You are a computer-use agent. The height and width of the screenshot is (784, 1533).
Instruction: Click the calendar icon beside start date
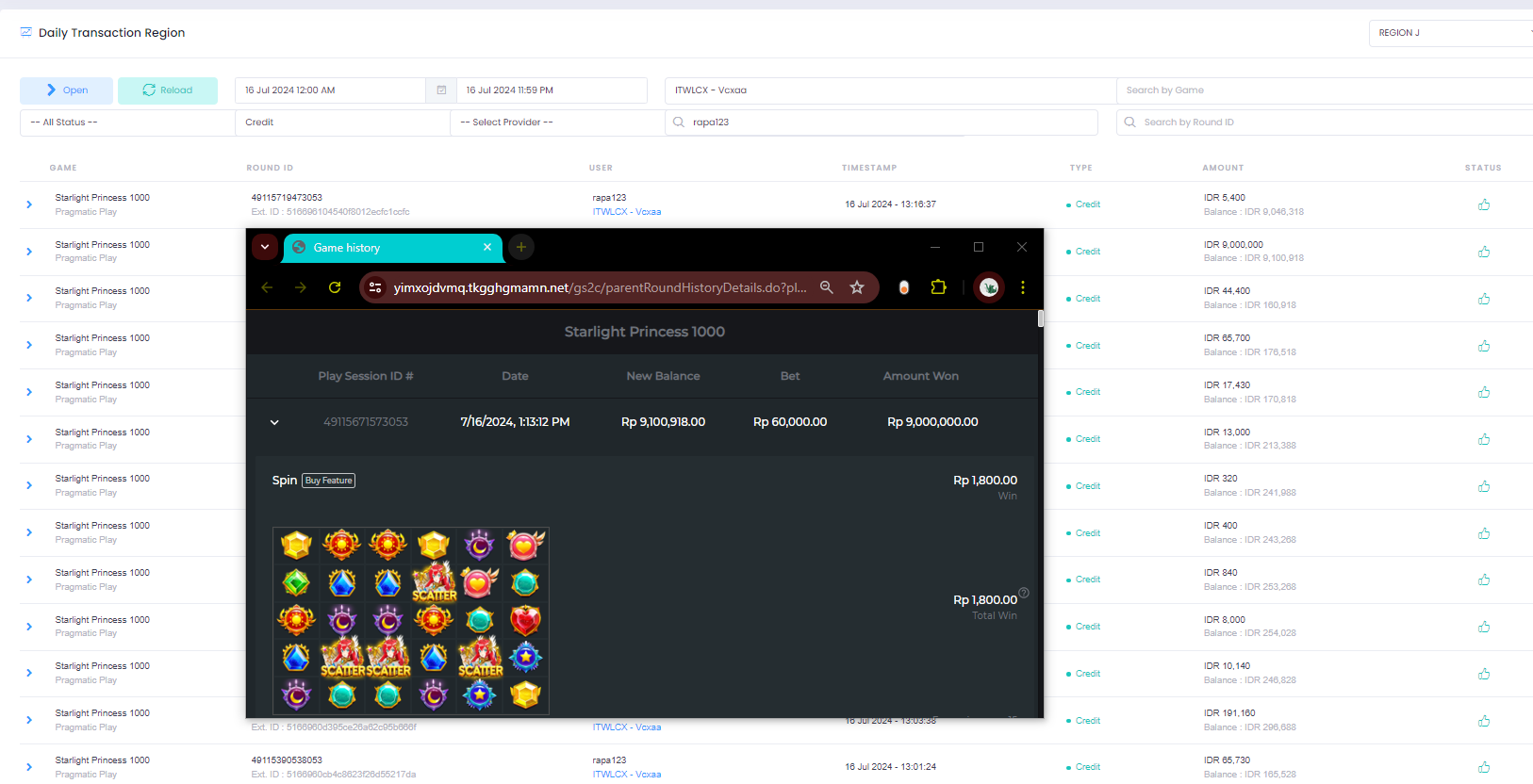click(x=441, y=90)
